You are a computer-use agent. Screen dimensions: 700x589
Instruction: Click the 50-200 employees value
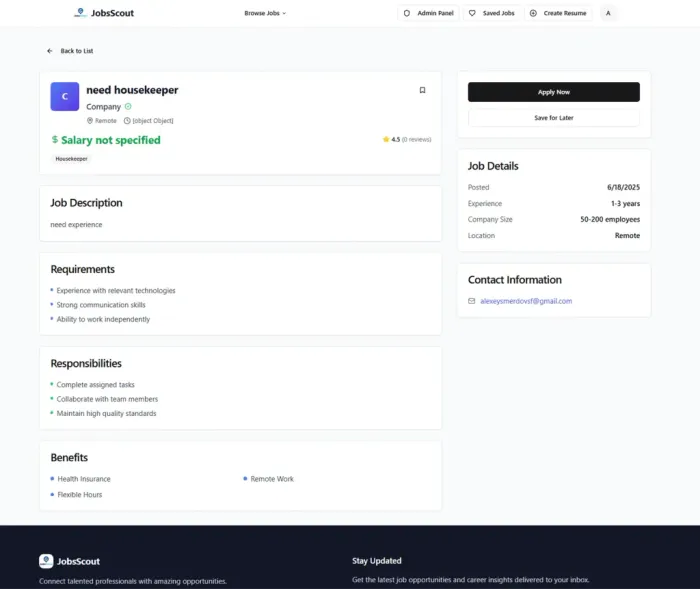click(x=610, y=219)
